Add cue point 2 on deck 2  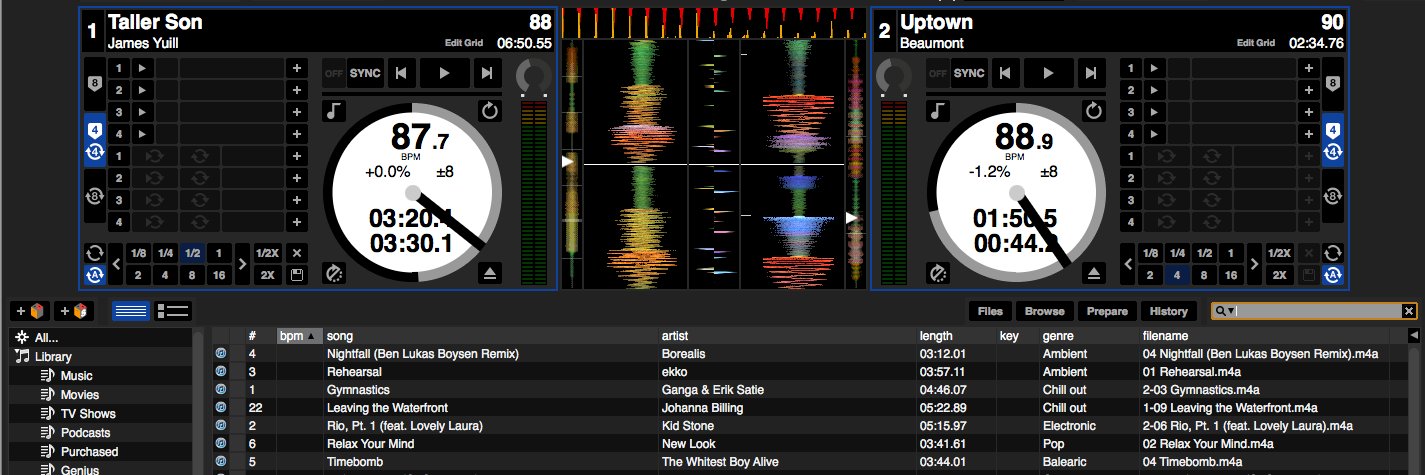click(x=1308, y=90)
